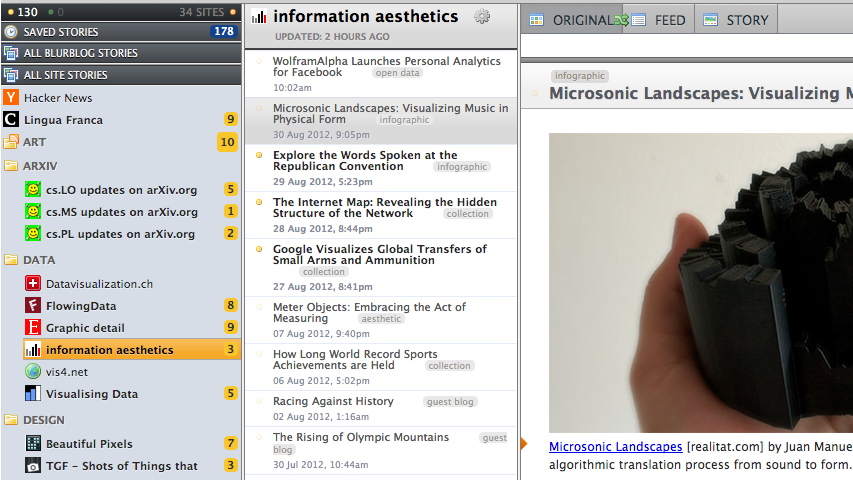Screen dimensions: 853x480
Task: Open Saved Stories clock icon
Action: click(10, 32)
